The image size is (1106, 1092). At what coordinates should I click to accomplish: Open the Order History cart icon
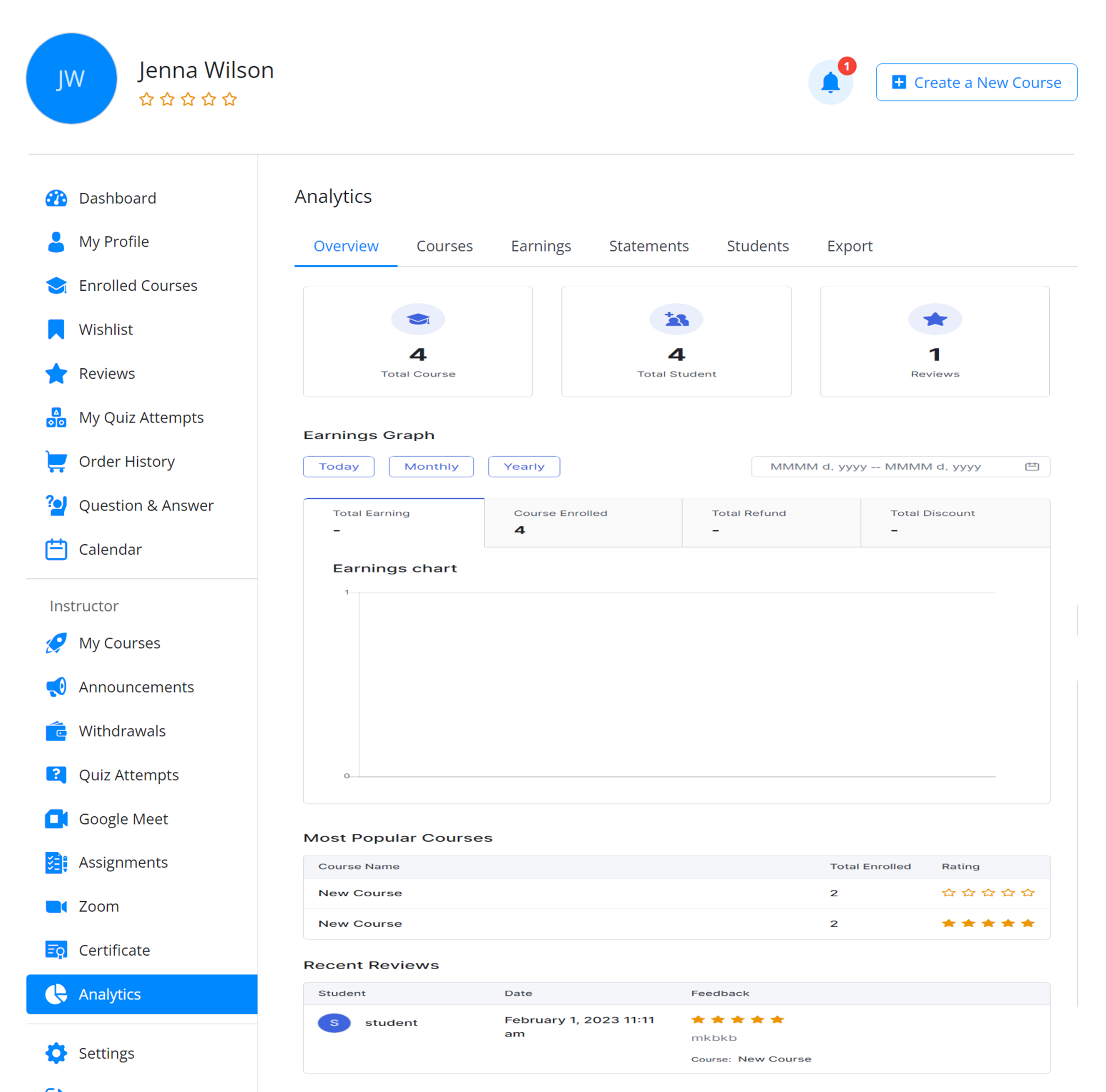56,461
